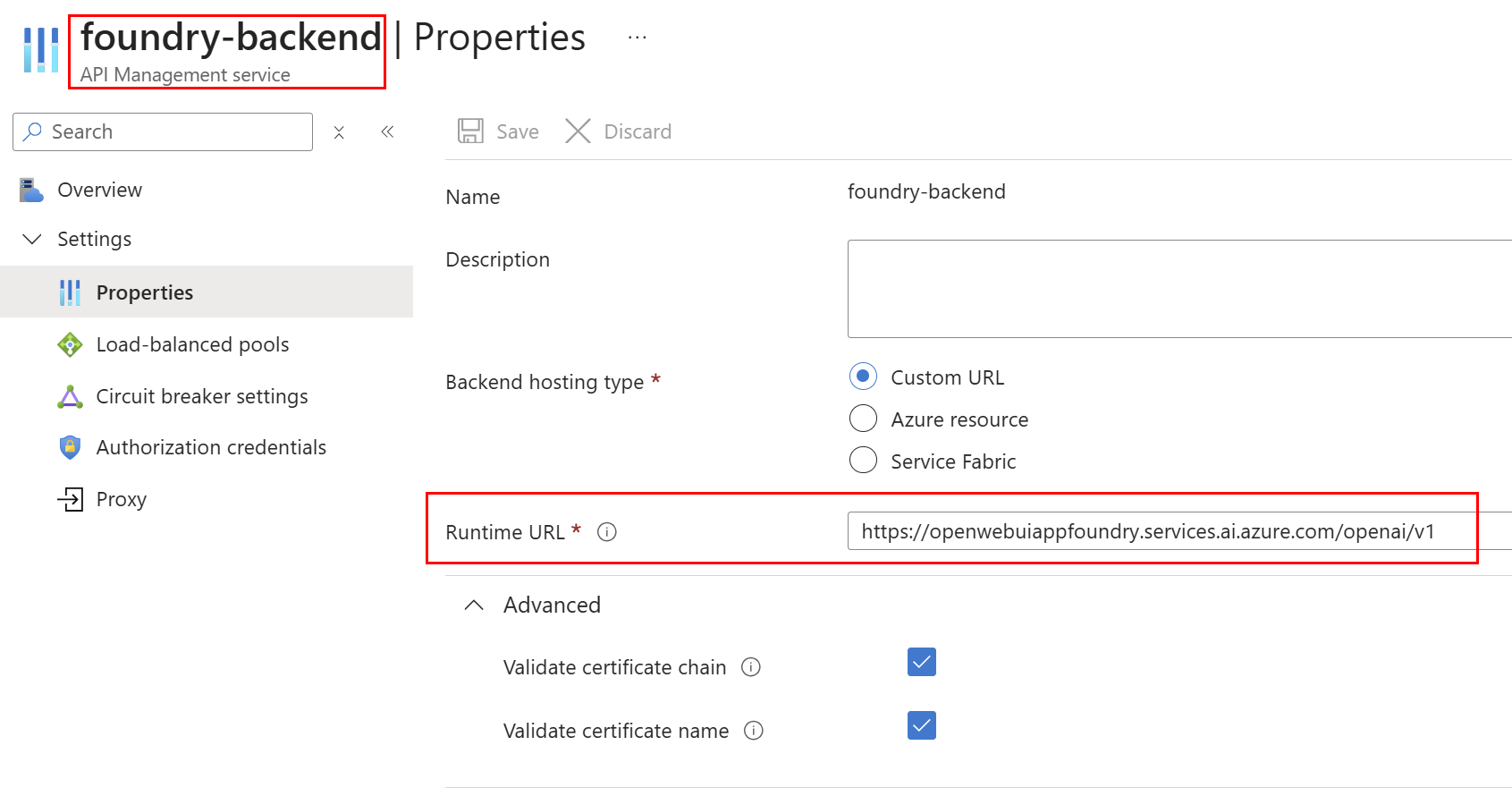Collapse the Settings menu group

pyautogui.click(x=32, y=239)
